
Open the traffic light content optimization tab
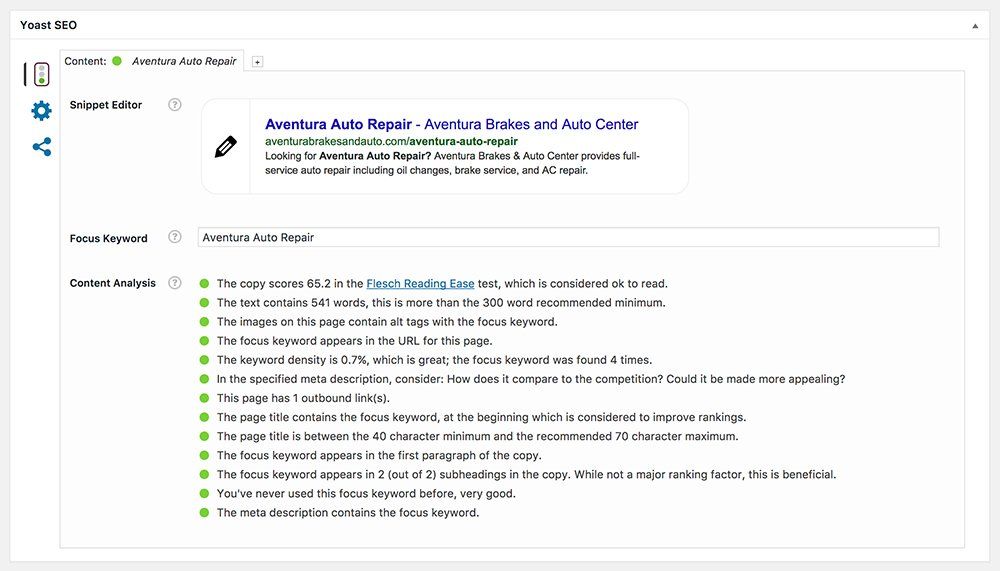point(41,74)
